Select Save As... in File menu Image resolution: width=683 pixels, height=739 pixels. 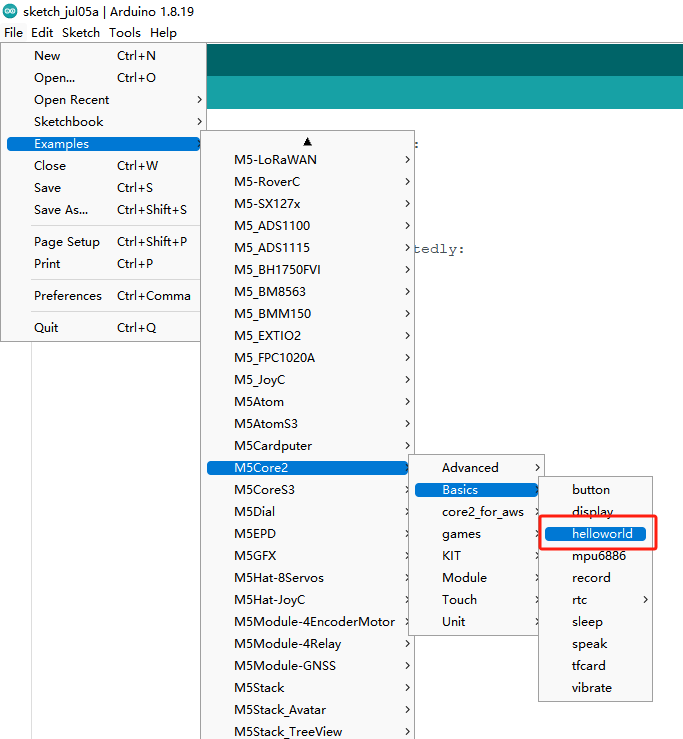pyautogui.click(x=61, y=210)
